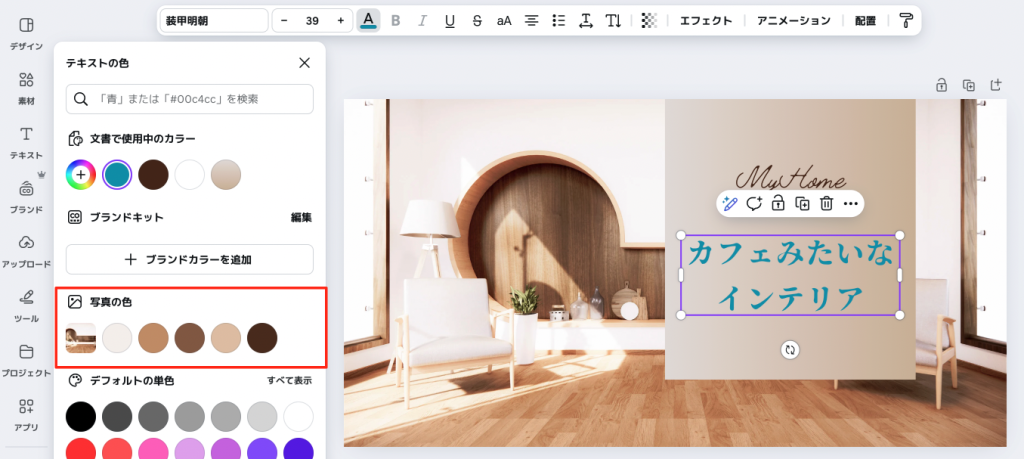Apply strikethrough to the text
The image size is (1024, 459).
[476, 20]
